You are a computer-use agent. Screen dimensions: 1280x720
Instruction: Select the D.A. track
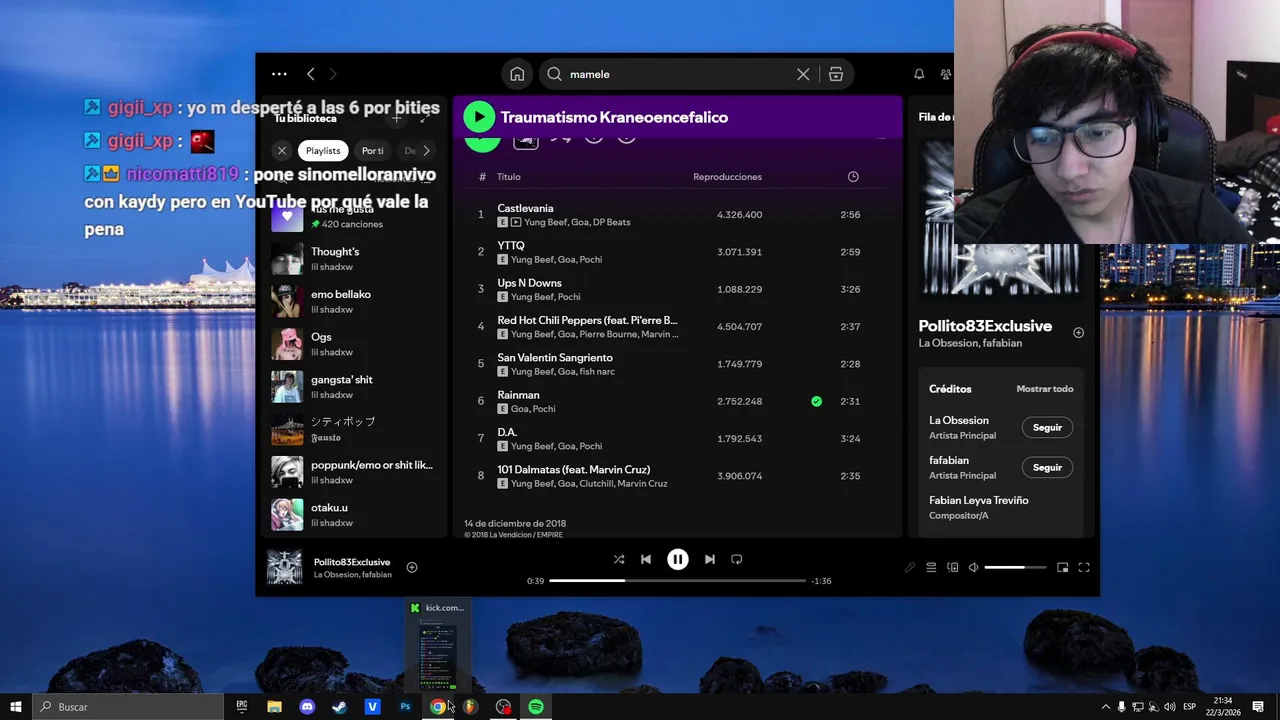(677, 438)
